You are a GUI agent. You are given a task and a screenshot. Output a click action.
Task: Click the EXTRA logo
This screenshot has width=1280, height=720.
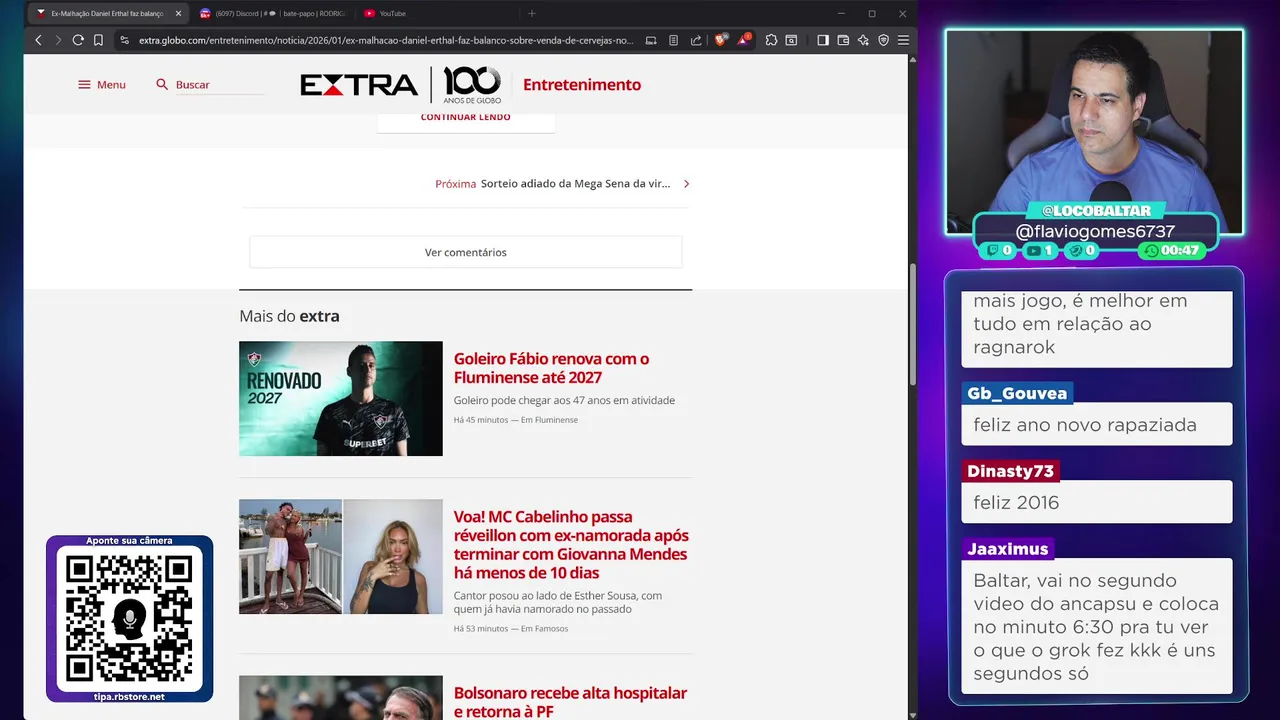359,85
